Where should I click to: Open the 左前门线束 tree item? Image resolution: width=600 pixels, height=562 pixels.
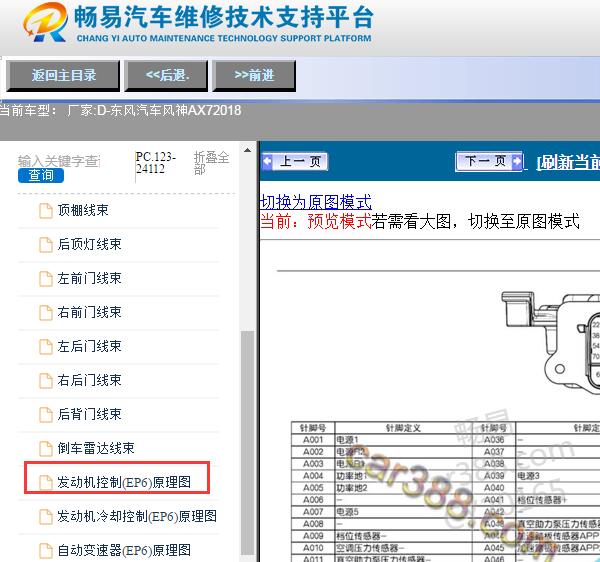(90, 278)
